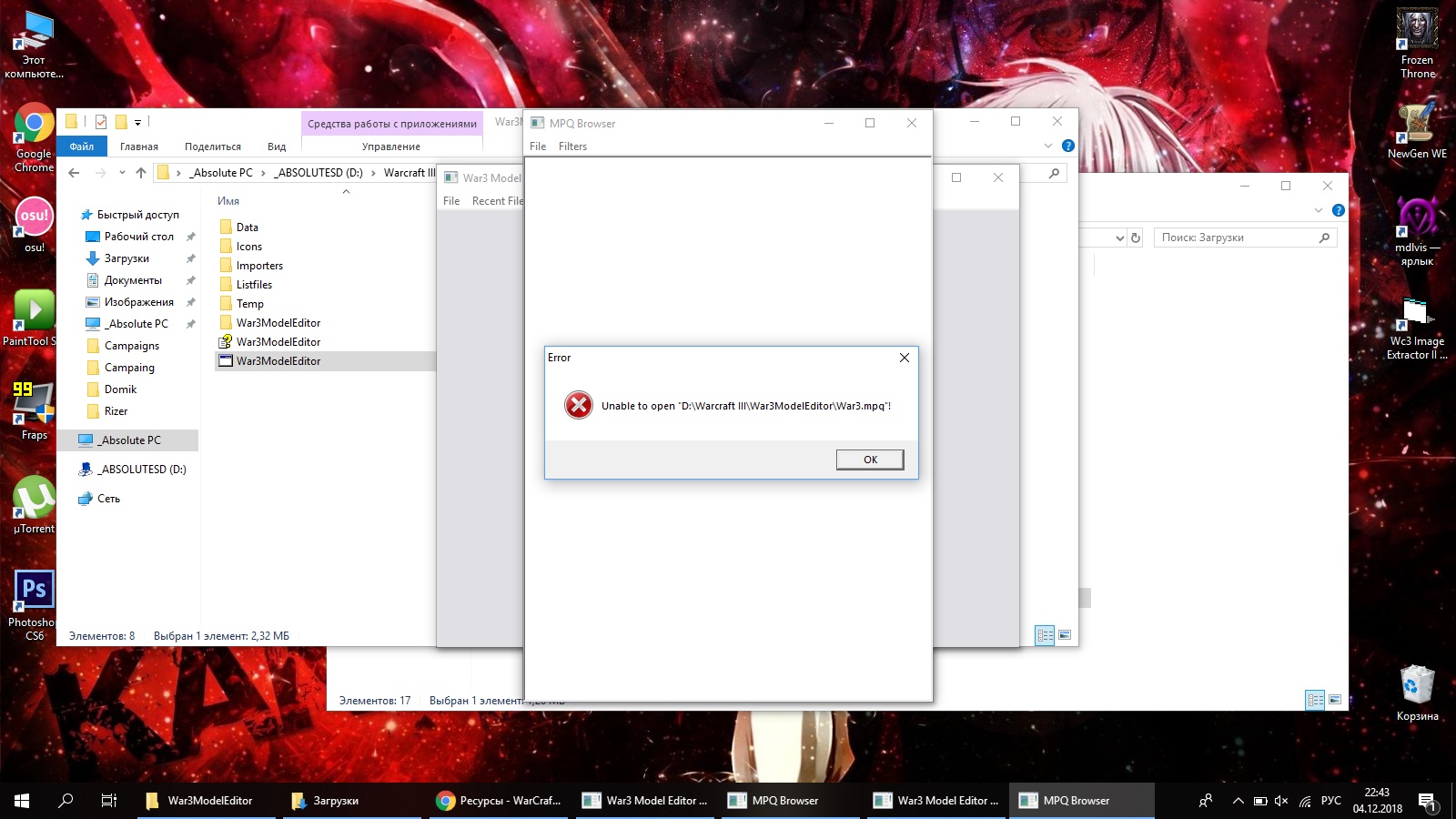
Task: Click Explorer help question mark icon
Action: point(1068,146)
